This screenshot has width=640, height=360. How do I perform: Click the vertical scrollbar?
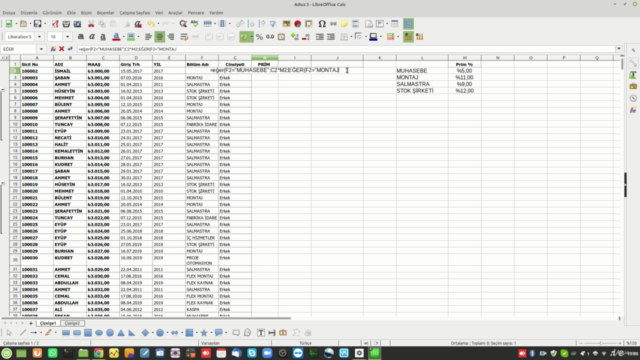tap(621, 188)
